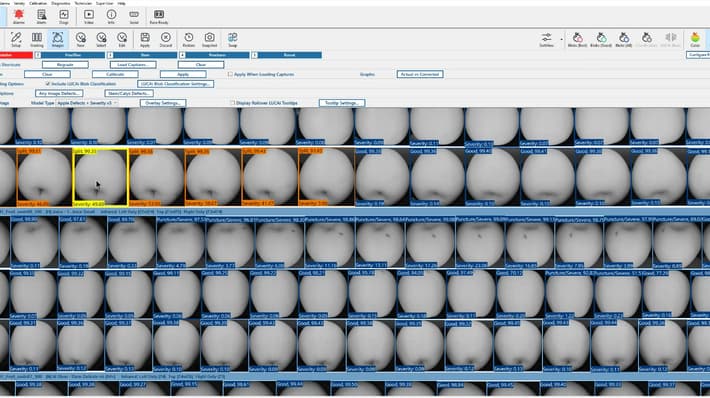
Task: Open the Info icon
Action: click(111, 17)
